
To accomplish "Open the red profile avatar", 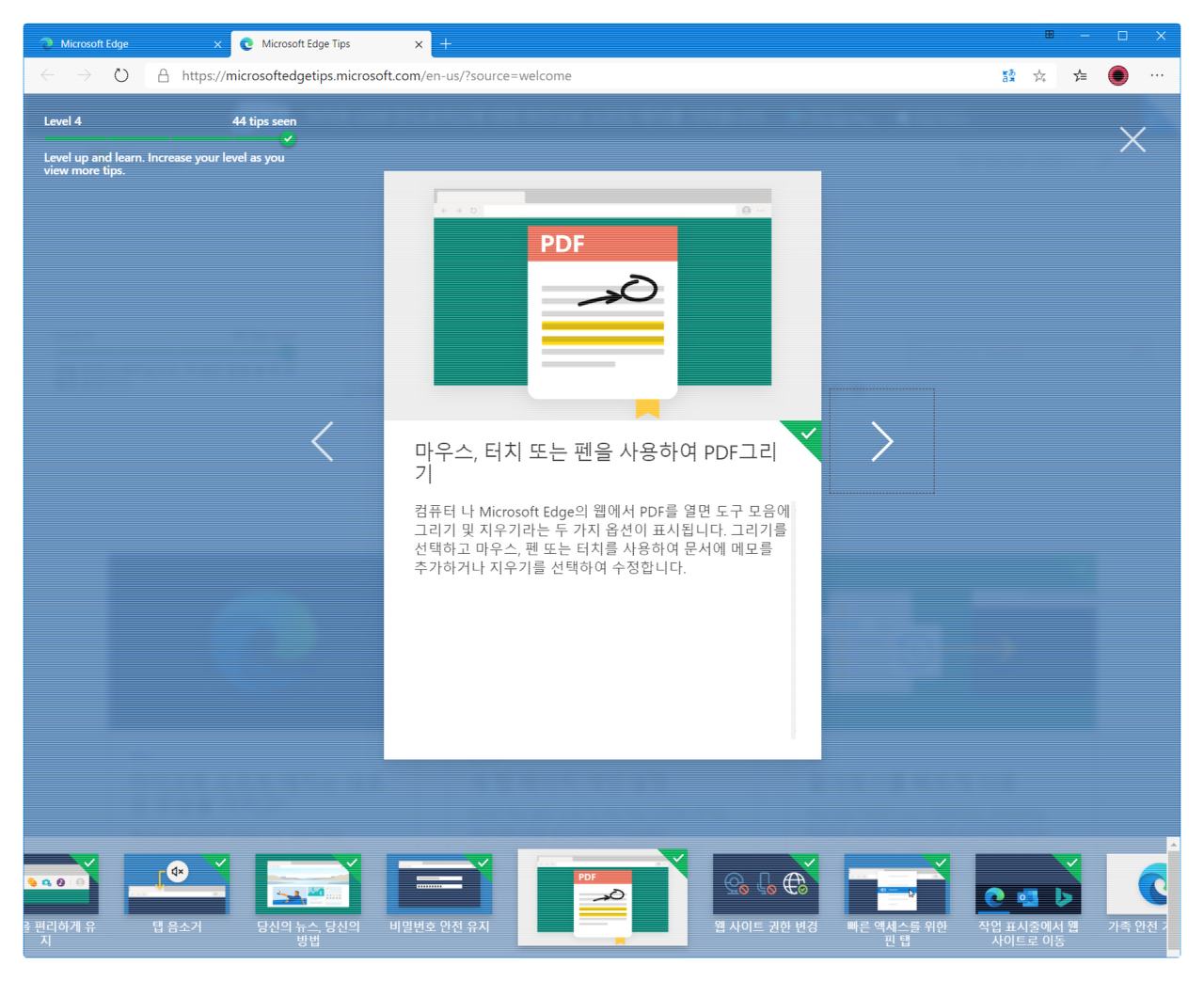I will click(1117, 76).
